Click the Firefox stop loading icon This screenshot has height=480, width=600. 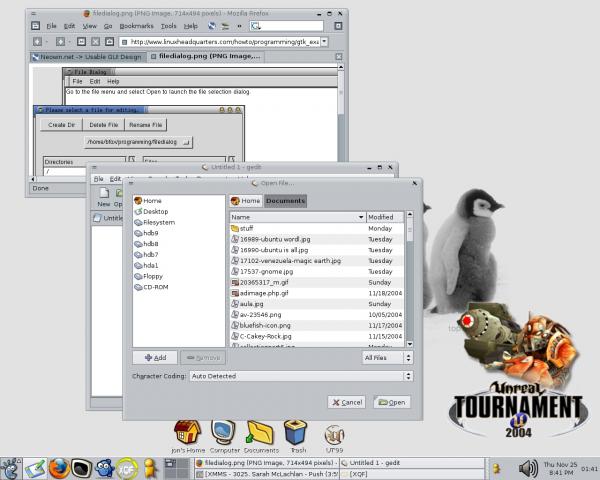pyautogui.click(x=95, y=42)
